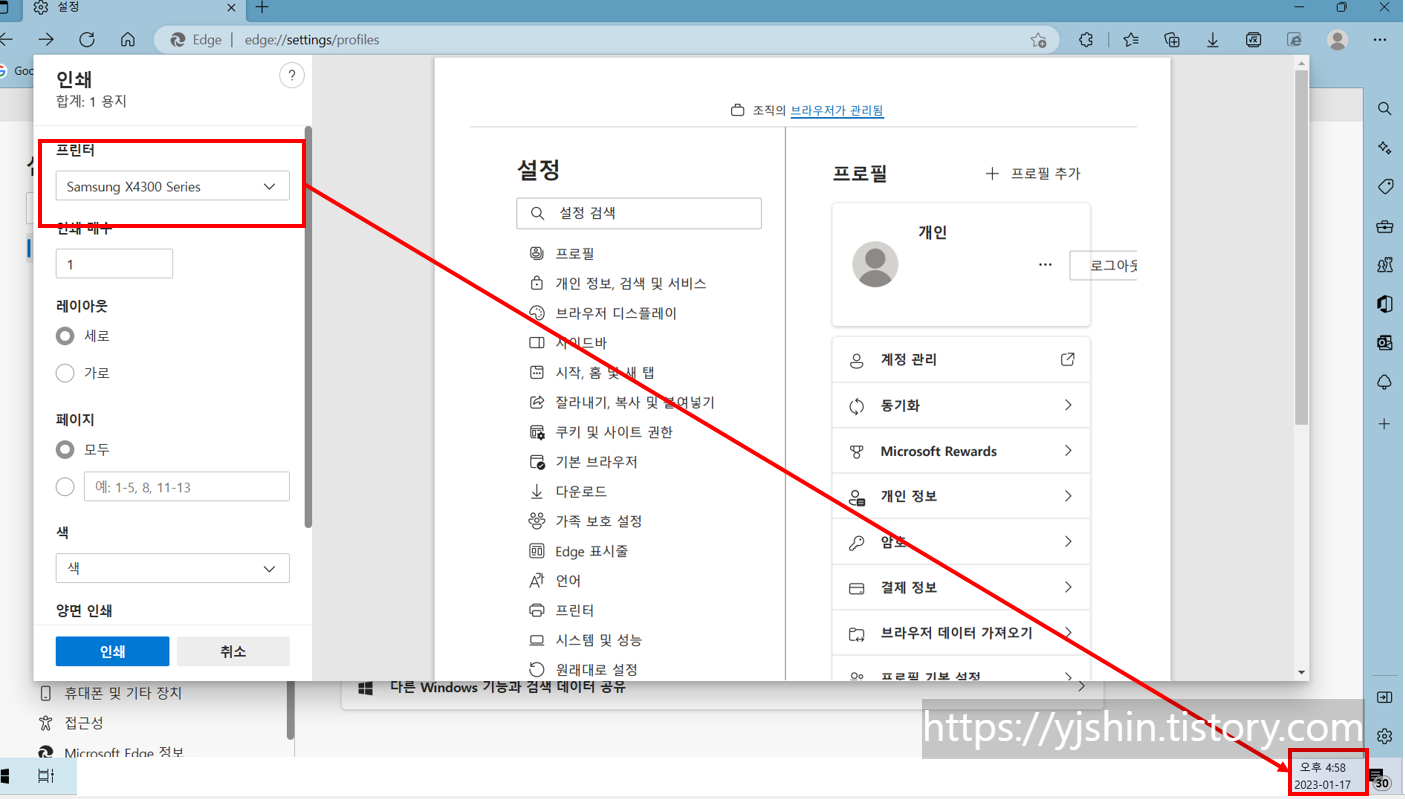Select 모두 all pages option
The width and height of the screenshot is (1405, 799).
(x=65, y=450)
